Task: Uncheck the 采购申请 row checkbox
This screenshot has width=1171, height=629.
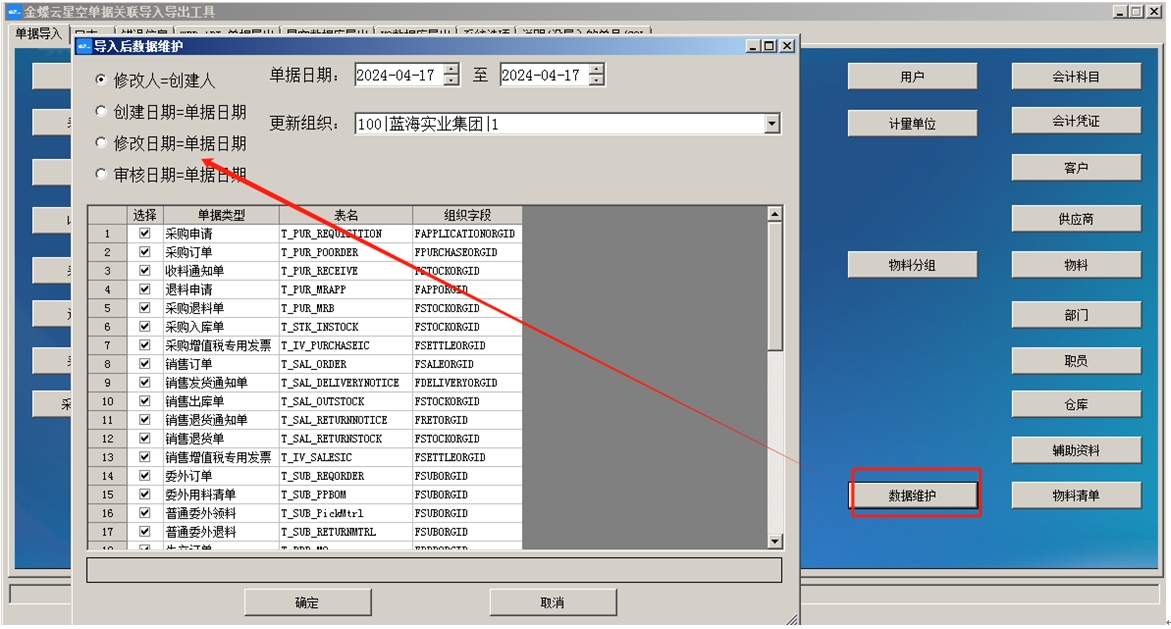Action: 145,233
